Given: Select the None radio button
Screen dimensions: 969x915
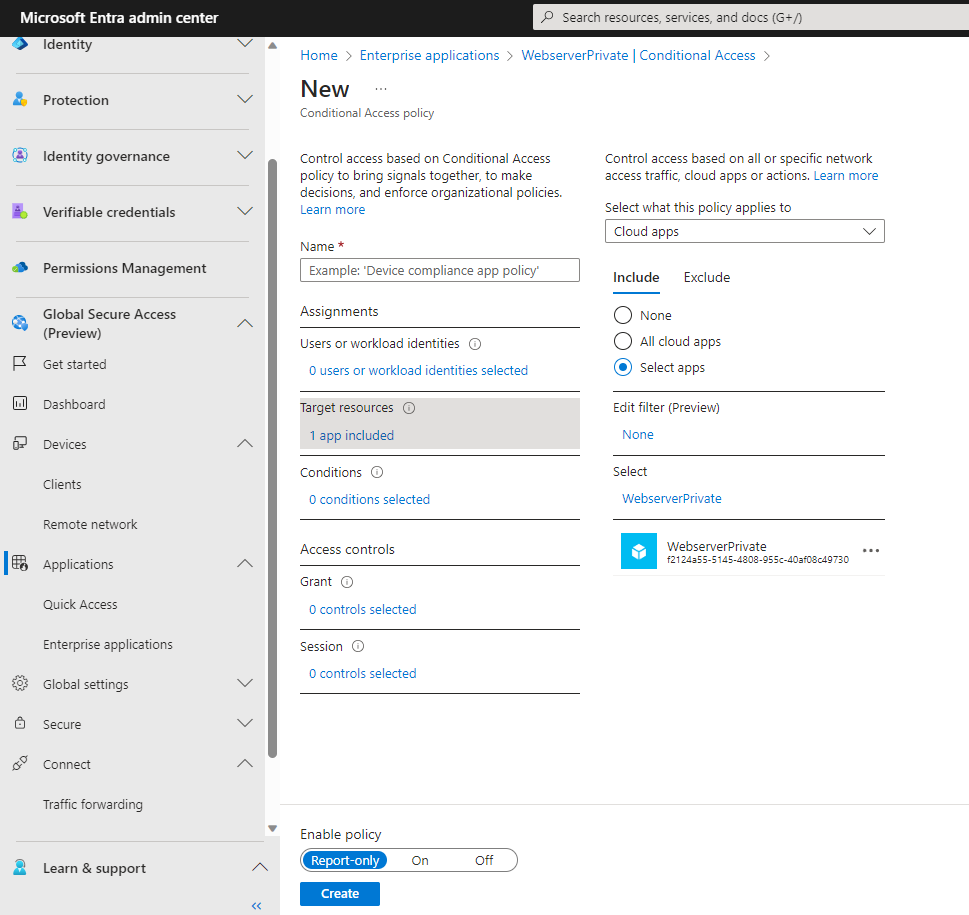Looking at the screenshot, I should click(x=623, y=316).
